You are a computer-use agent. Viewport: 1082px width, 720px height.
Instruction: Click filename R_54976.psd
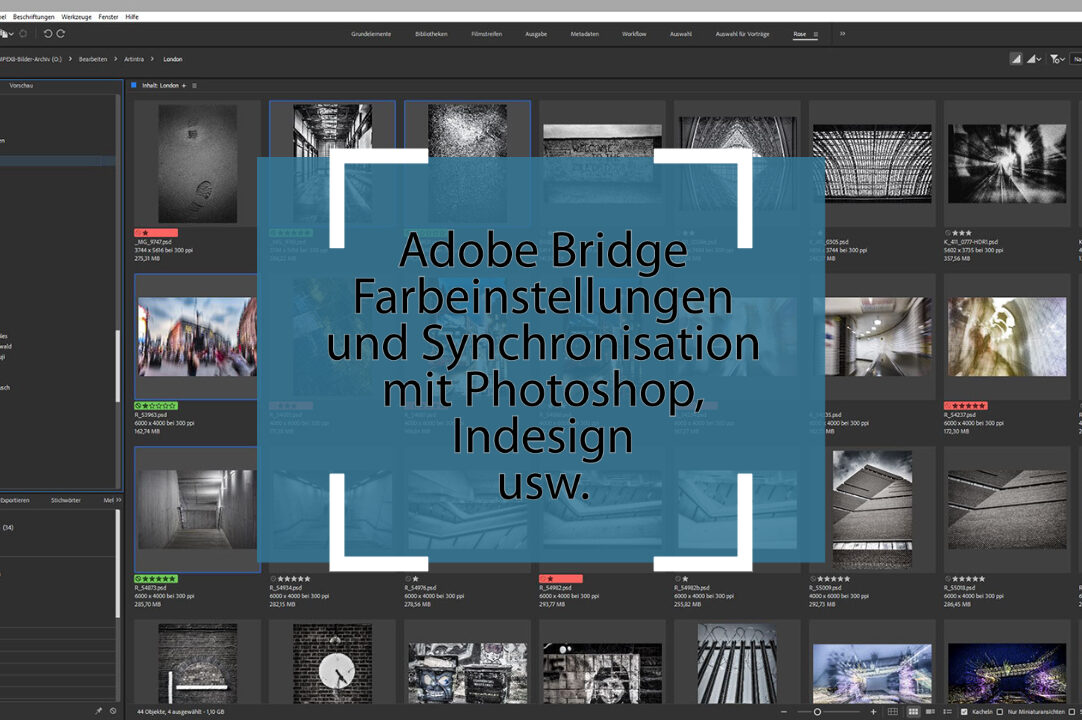point(422,587)
